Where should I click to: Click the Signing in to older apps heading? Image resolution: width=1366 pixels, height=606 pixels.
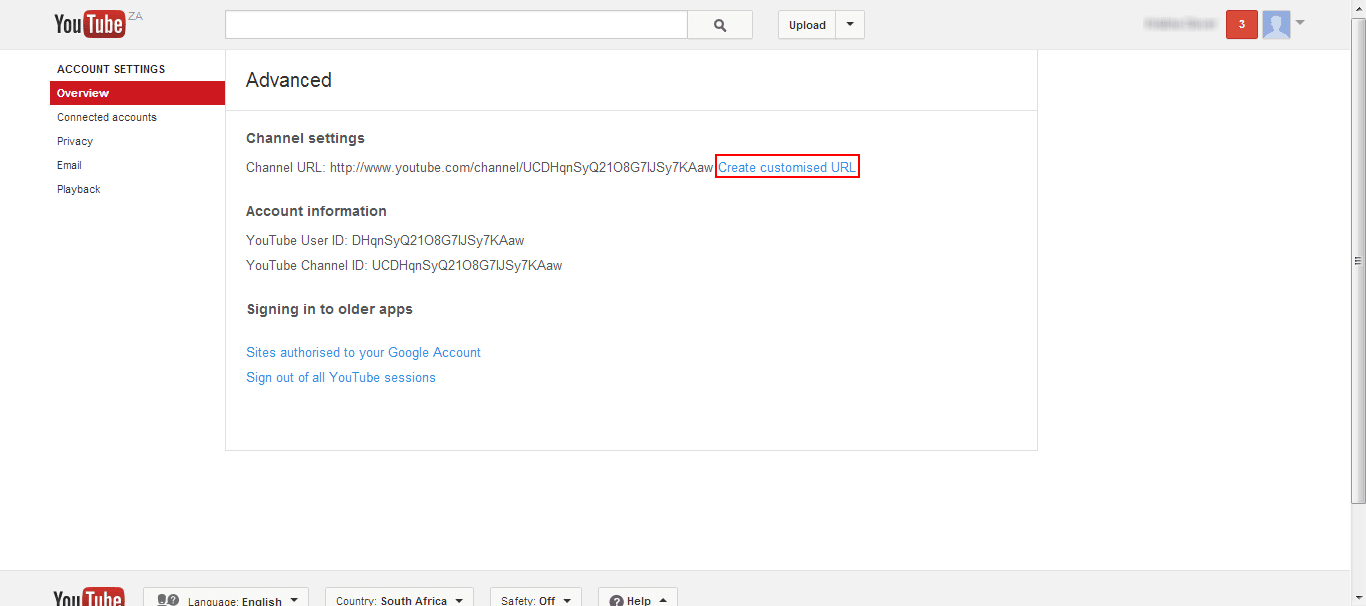(x=329, y=309)
